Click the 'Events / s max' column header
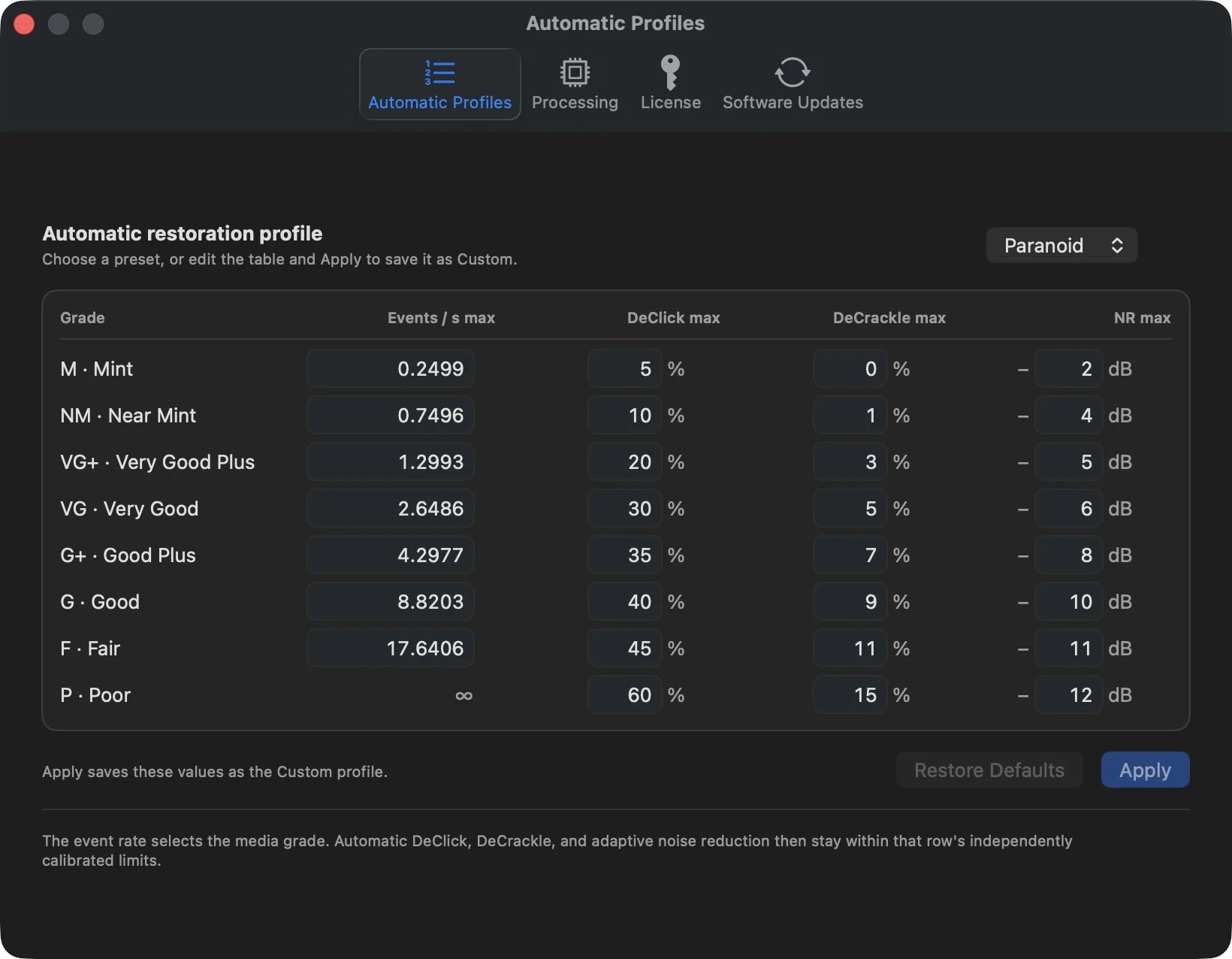This screenshot has width=1232, height=959. coord(441,318)
